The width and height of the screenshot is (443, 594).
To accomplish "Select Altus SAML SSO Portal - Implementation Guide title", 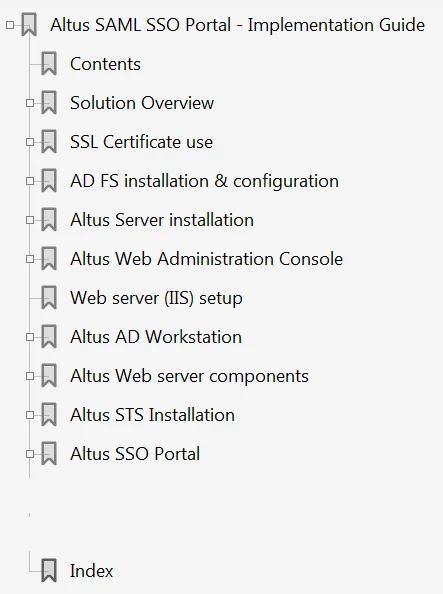I will tap(238, 25).
